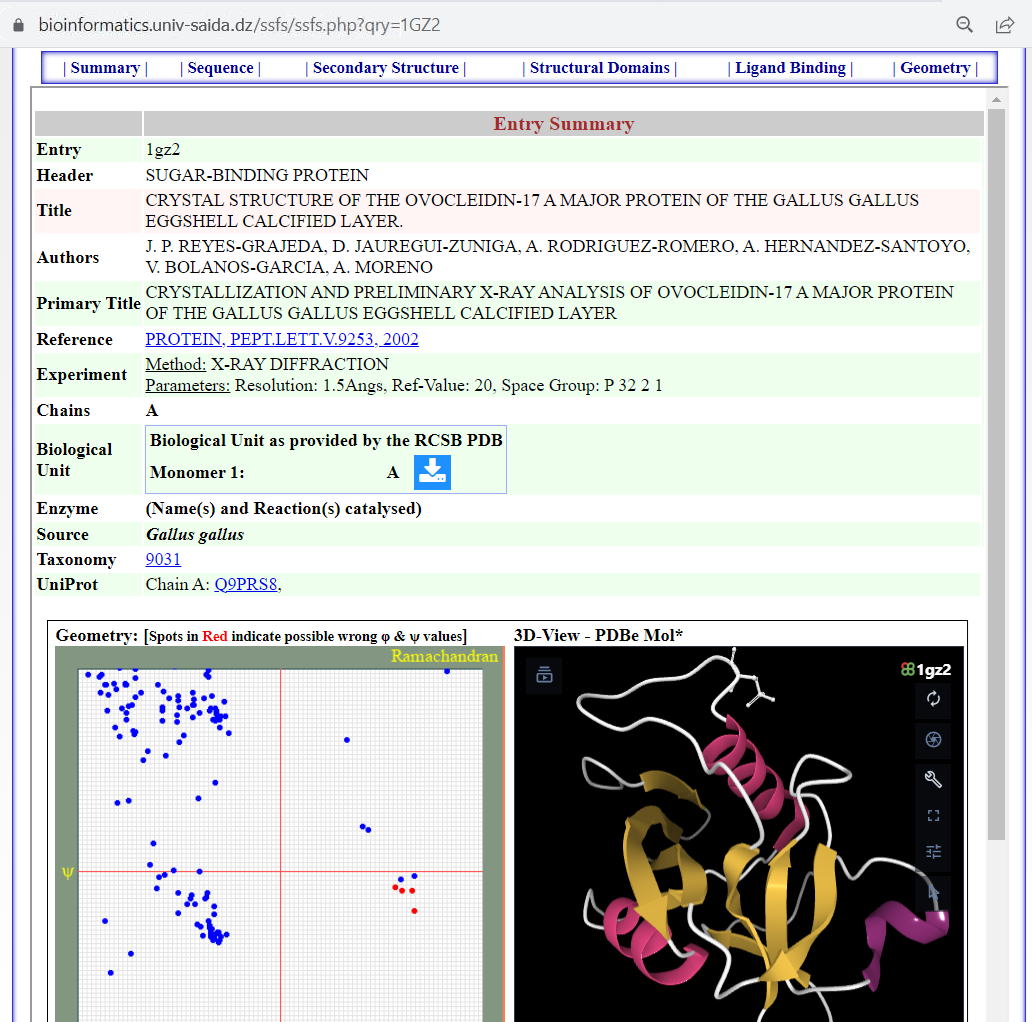The width and height of the screenshot is (1032, 1022).
Task: Reset the camera in Mol* viewer
Action: pyautogui.click(x=933, y=699)
